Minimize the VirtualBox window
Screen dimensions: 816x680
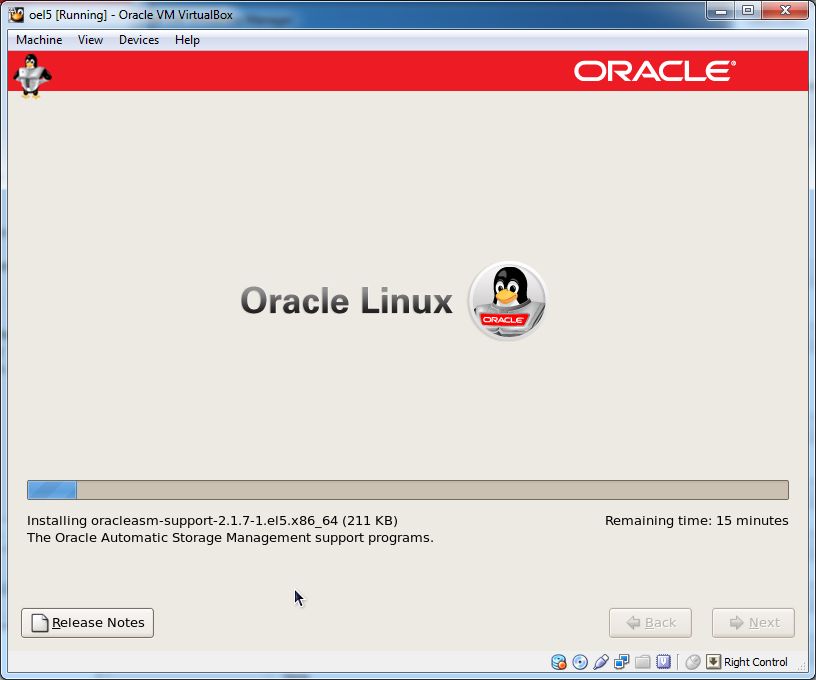tap(721, 10)
